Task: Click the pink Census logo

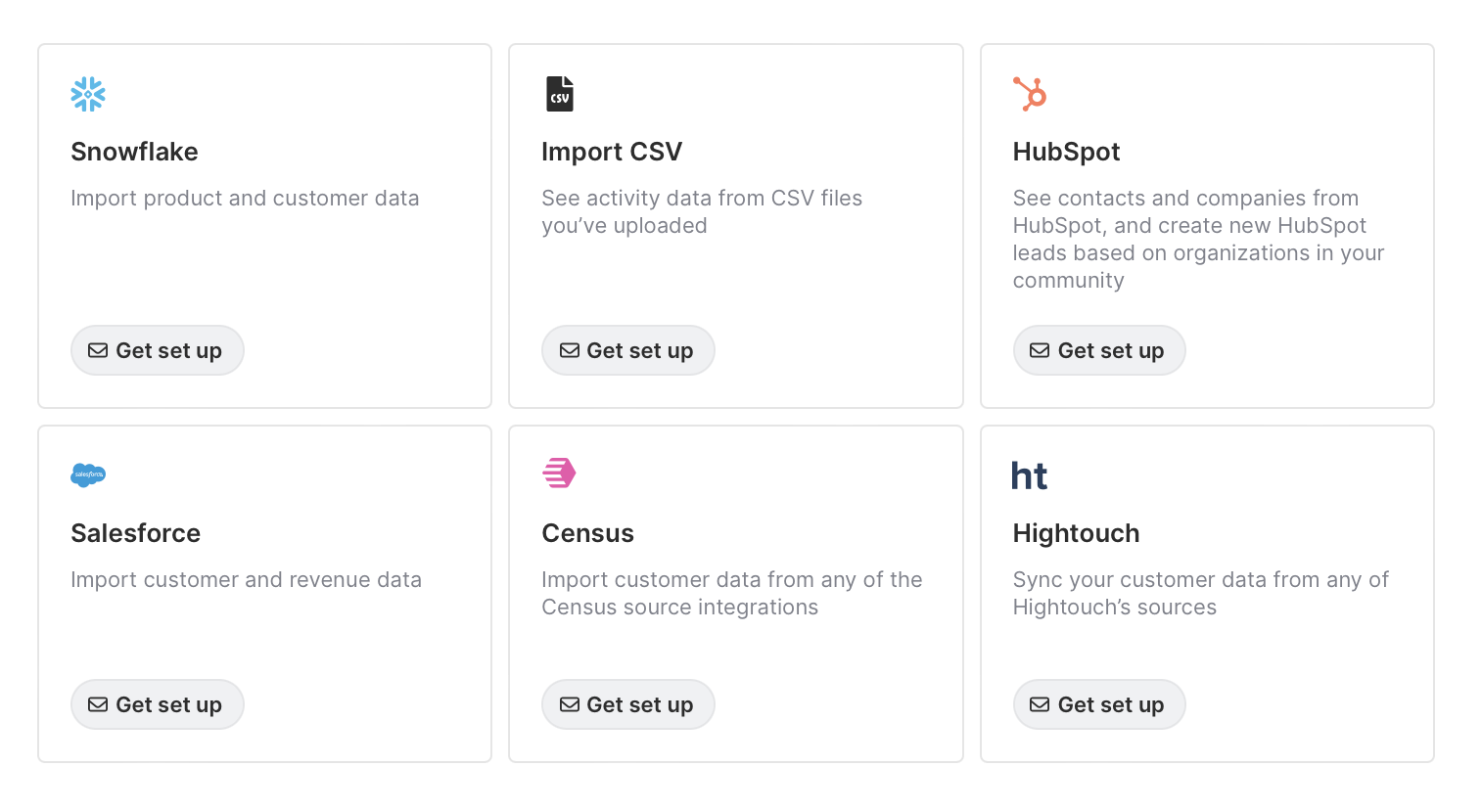Action: point(559,473)
